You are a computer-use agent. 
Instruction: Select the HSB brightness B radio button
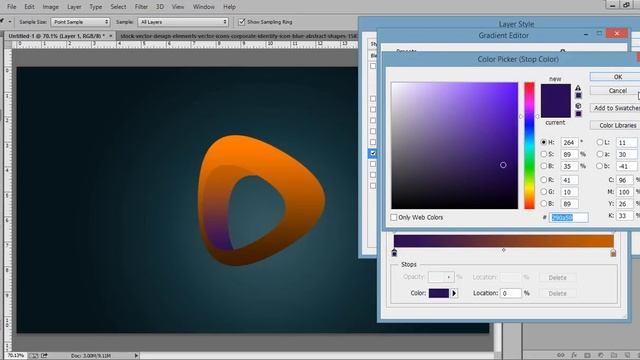point(543,166)
